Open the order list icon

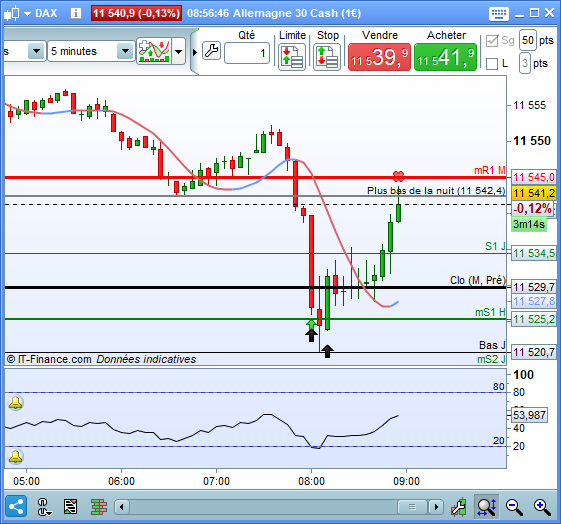(70, 507)
